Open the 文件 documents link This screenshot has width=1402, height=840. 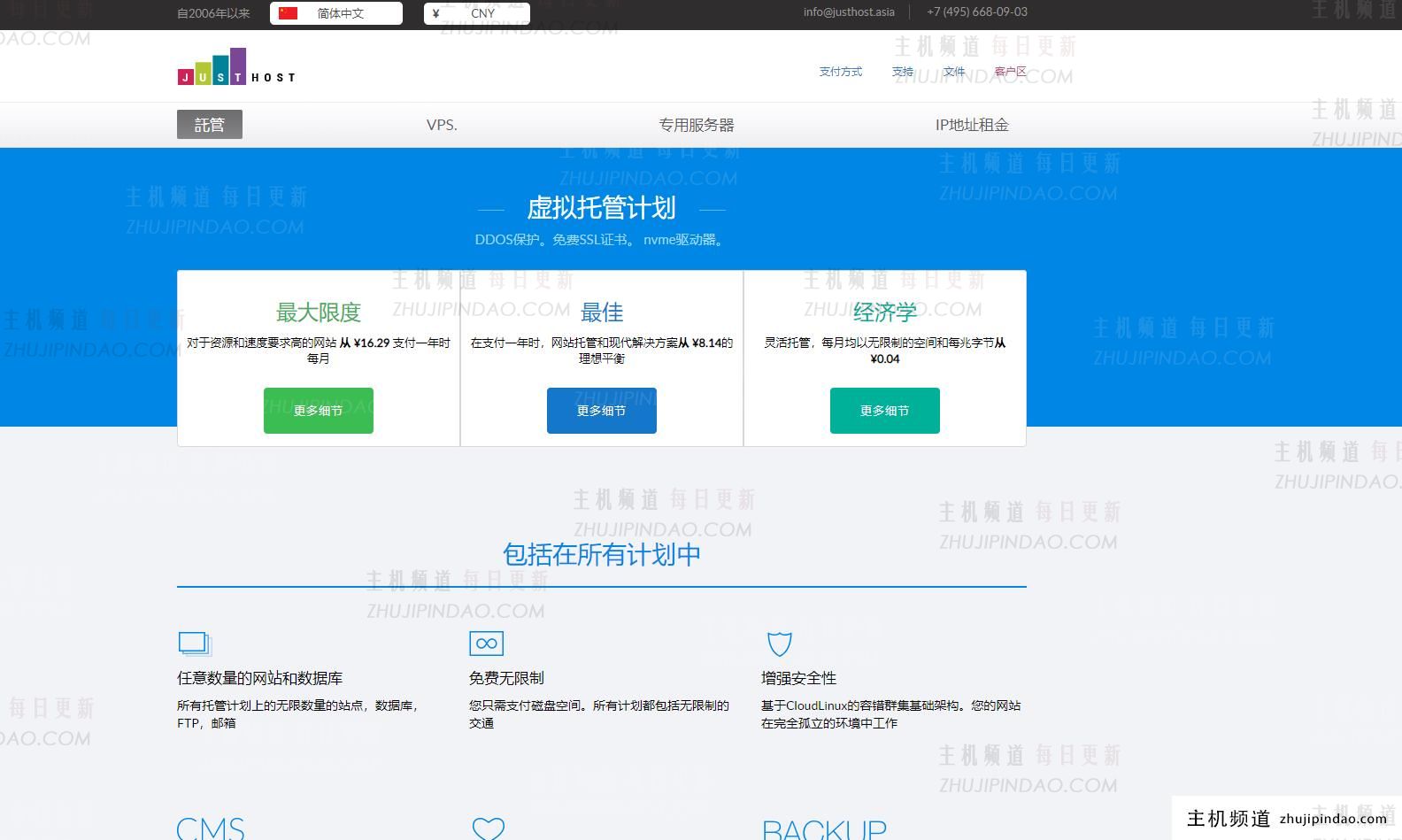coord(954,72)
